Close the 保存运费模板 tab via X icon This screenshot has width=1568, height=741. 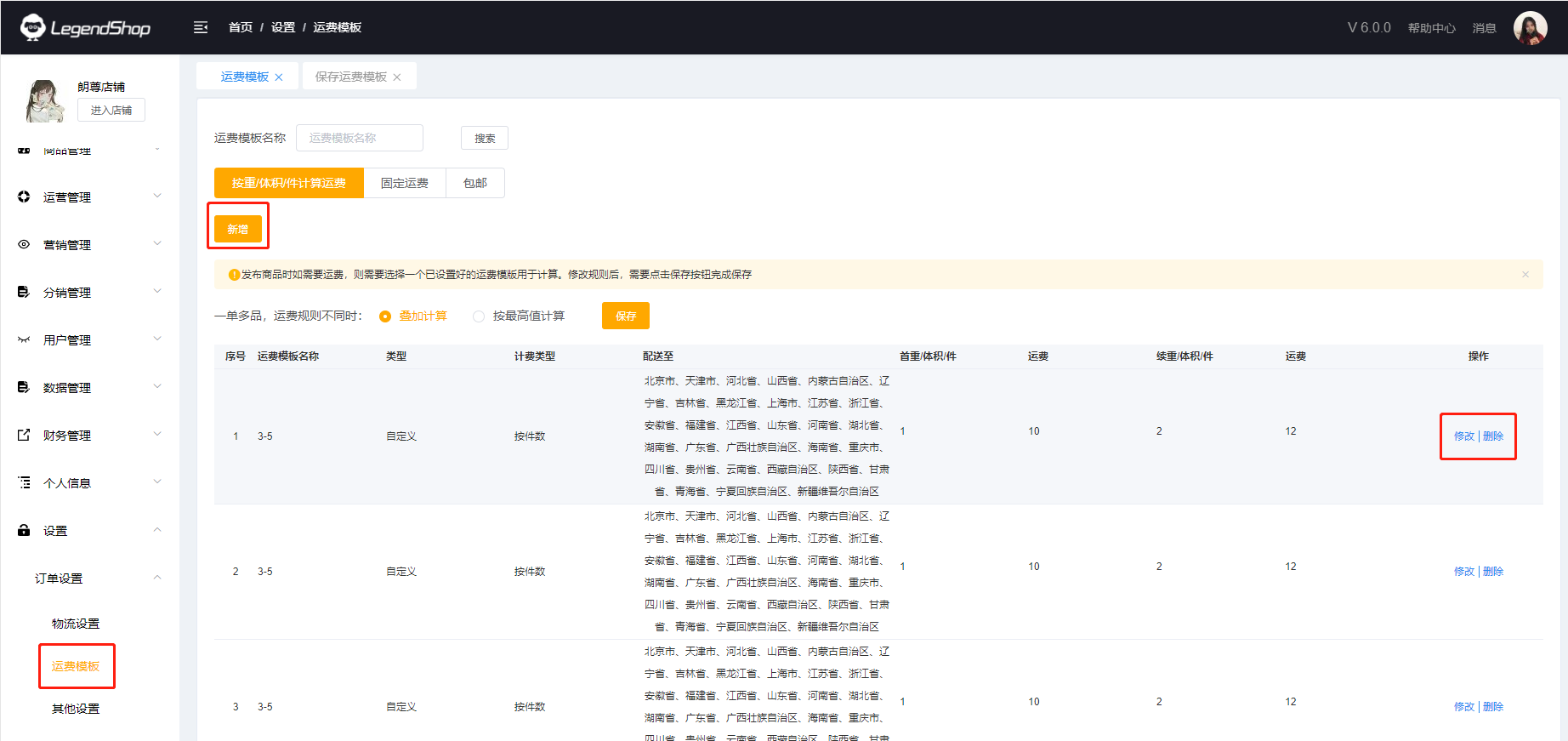pos(397,77)
